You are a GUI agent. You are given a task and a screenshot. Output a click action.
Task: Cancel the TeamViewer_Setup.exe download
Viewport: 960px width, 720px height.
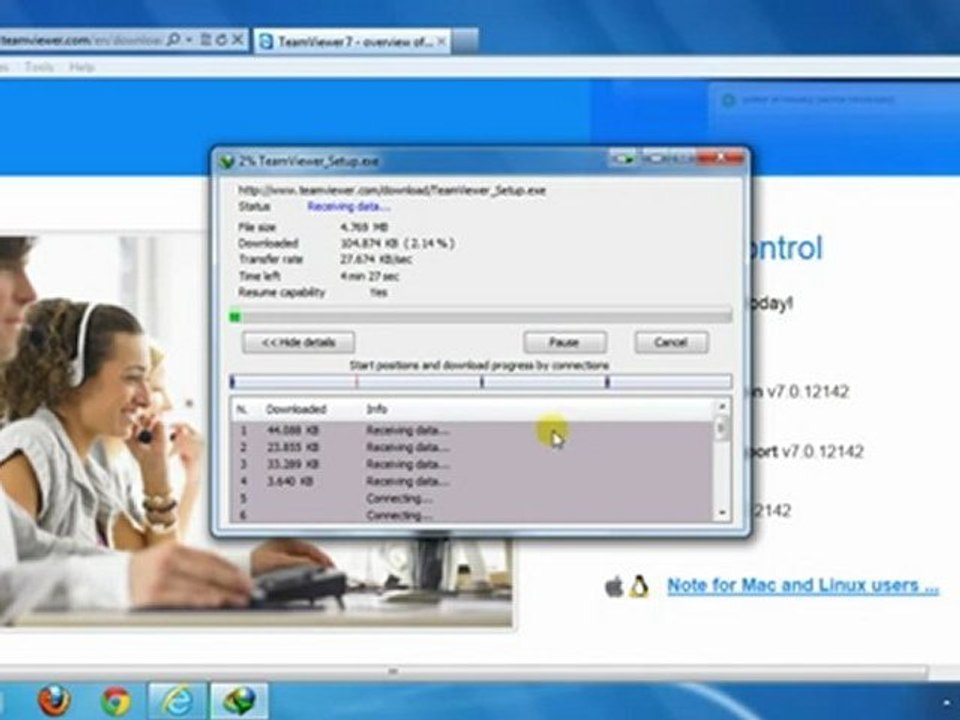coord(671,342)
